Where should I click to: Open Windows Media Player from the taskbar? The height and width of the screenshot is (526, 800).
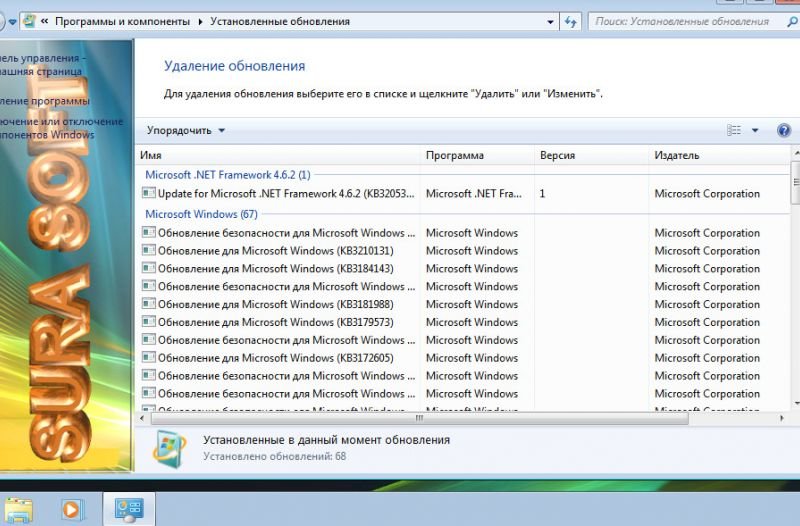[71, 510]
